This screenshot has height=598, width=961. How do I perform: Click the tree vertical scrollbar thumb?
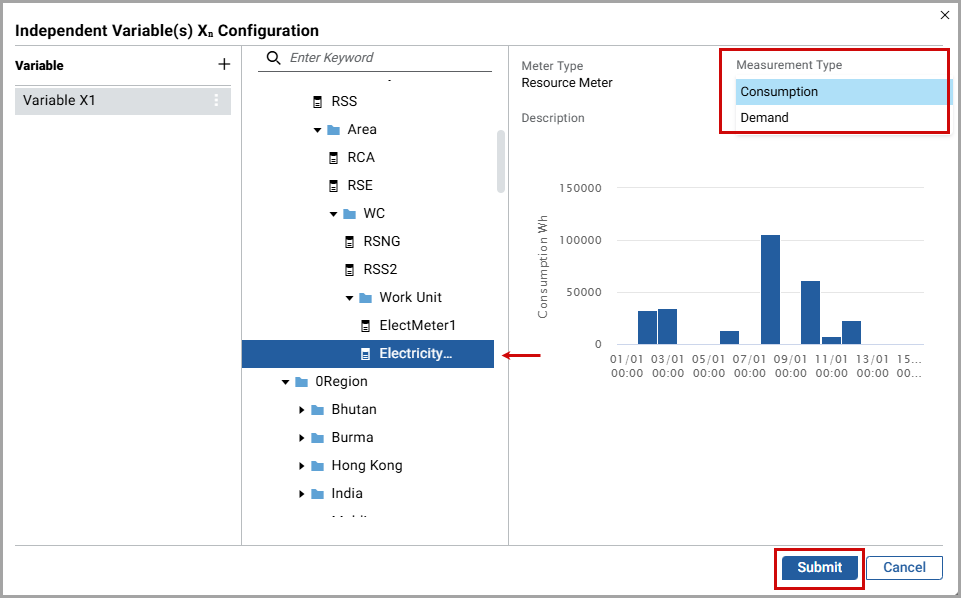click(500, 160)
